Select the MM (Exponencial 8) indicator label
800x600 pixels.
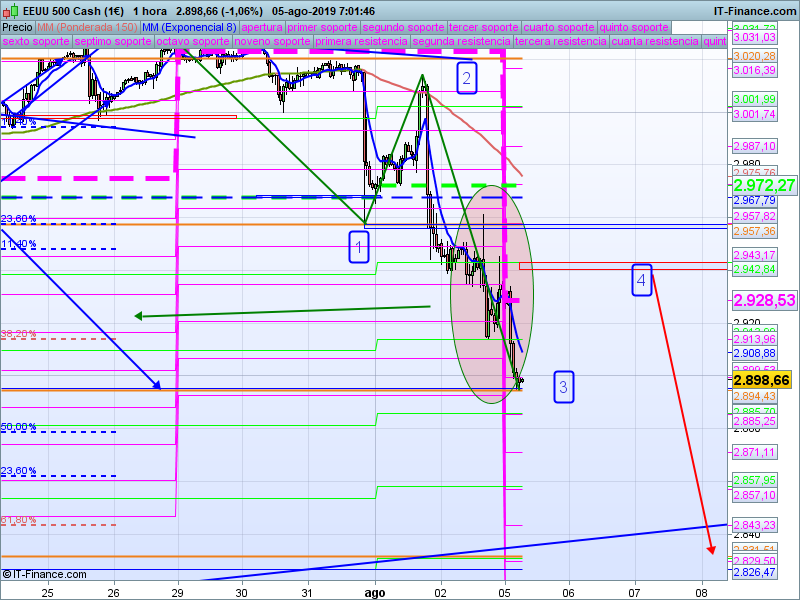(x=189, y=27)
